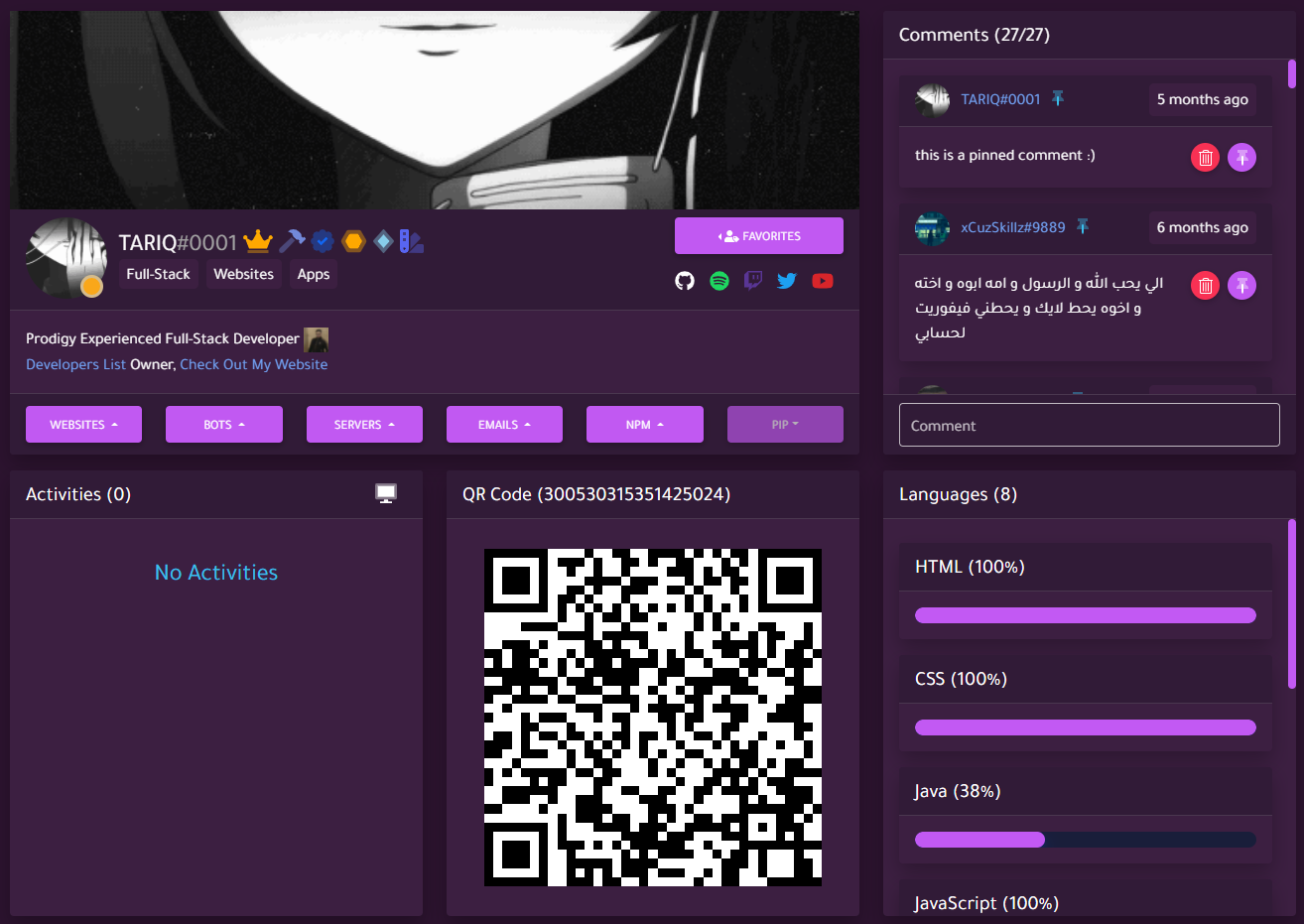Click the 6 months ago timestamp
1304x924 pixels.
pos(1203,227)
